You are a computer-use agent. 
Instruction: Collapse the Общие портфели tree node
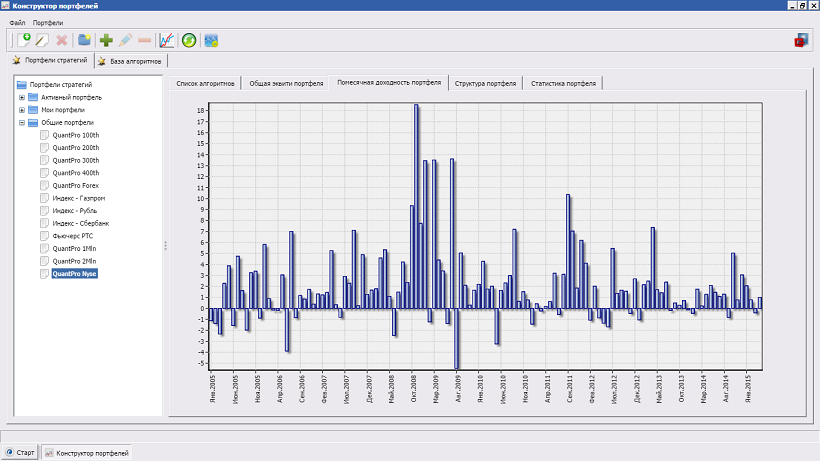point(22,123)
